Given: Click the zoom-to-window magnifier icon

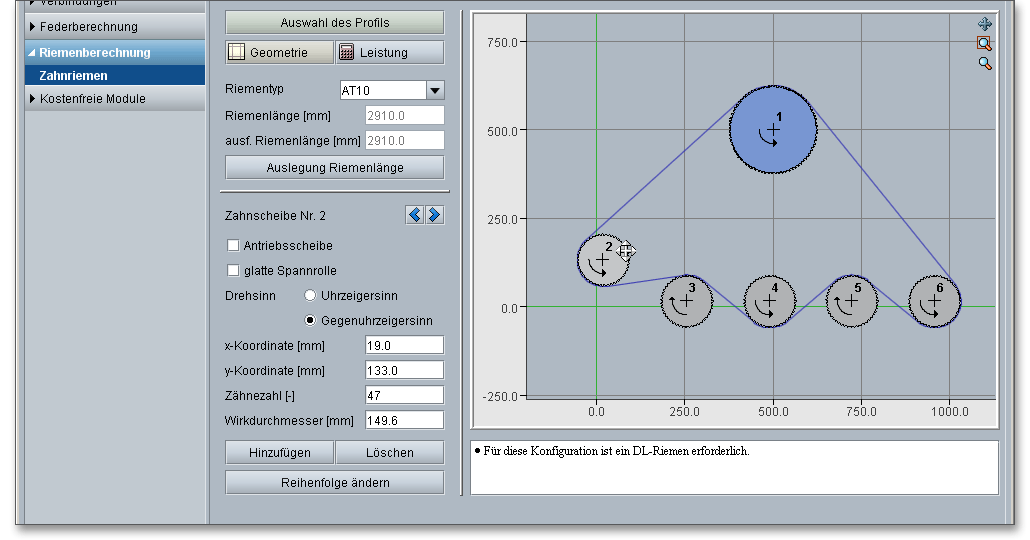Looking at the screenshot, I should pos(985,43).
